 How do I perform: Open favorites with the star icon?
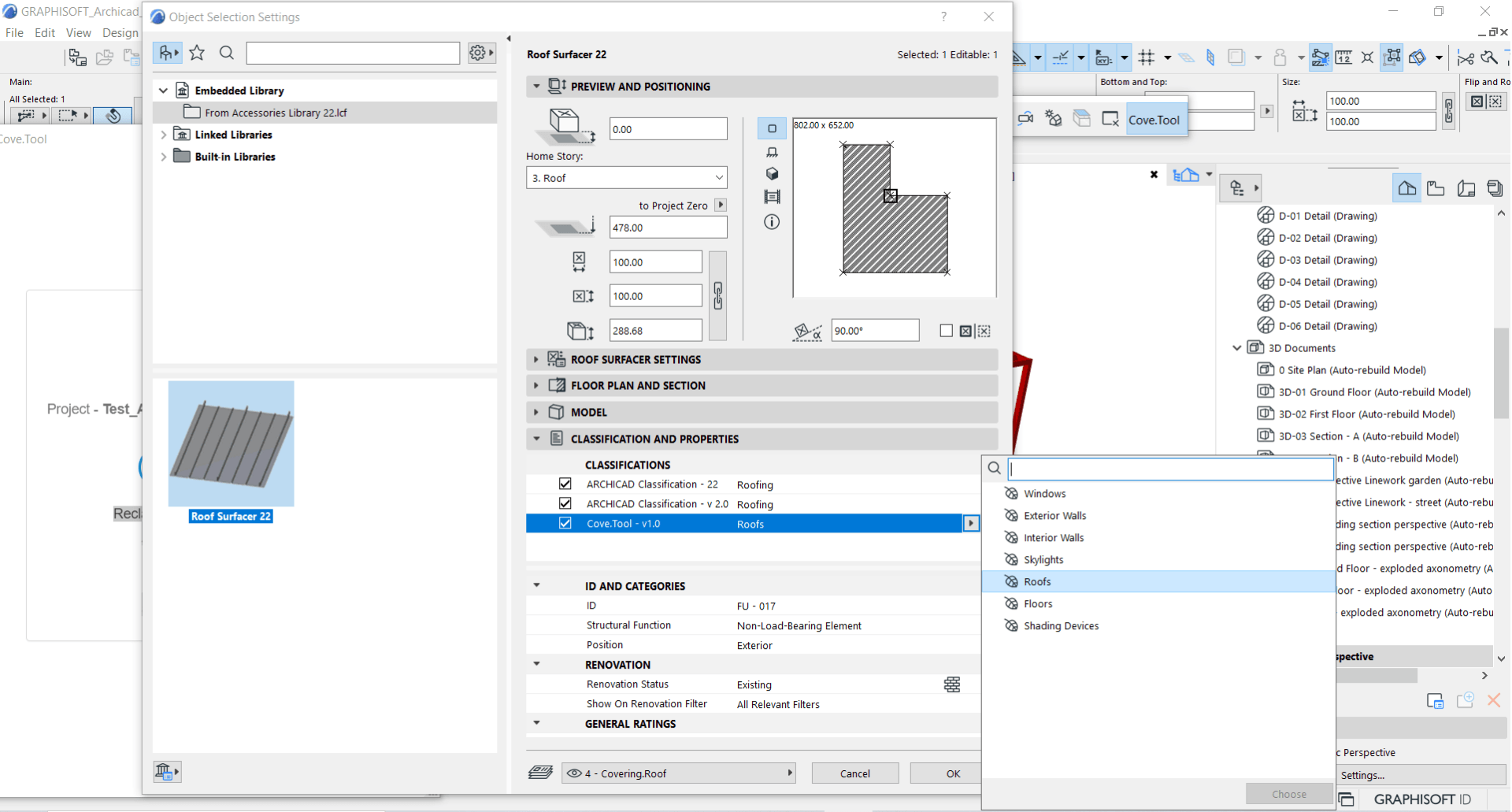tap(197, 53)
